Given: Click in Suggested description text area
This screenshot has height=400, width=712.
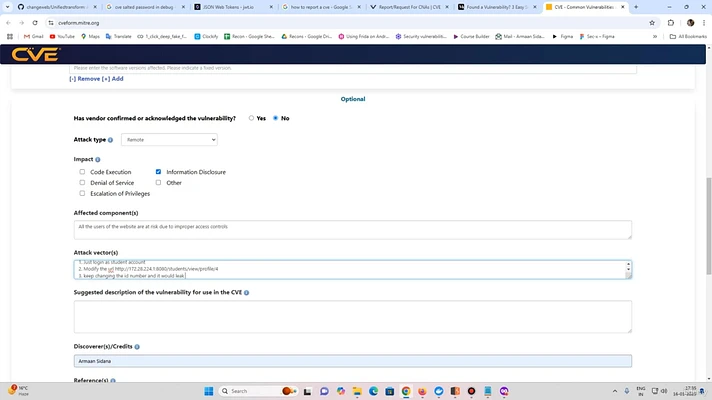Looking at the screenshot, I should coord(352,316).
